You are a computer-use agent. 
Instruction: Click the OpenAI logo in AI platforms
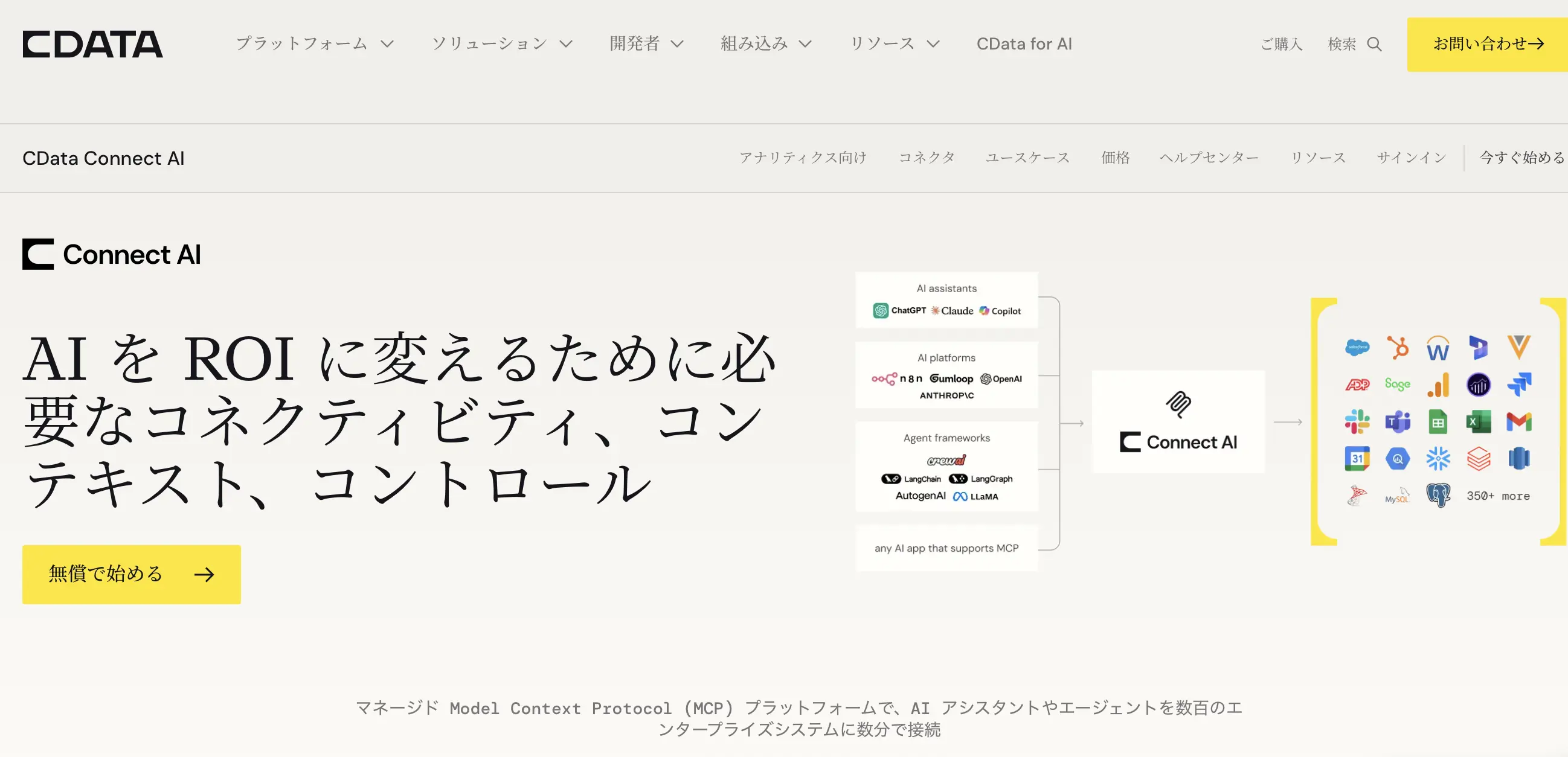[1001, 378]
